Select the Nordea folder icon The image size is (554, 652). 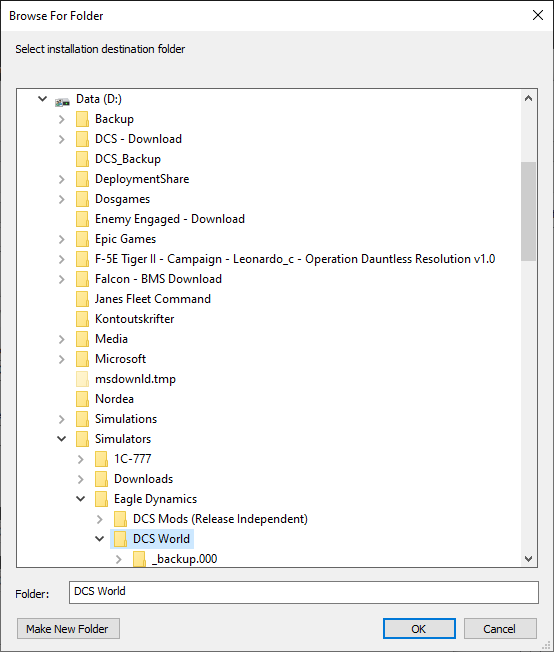coord(82,399)
